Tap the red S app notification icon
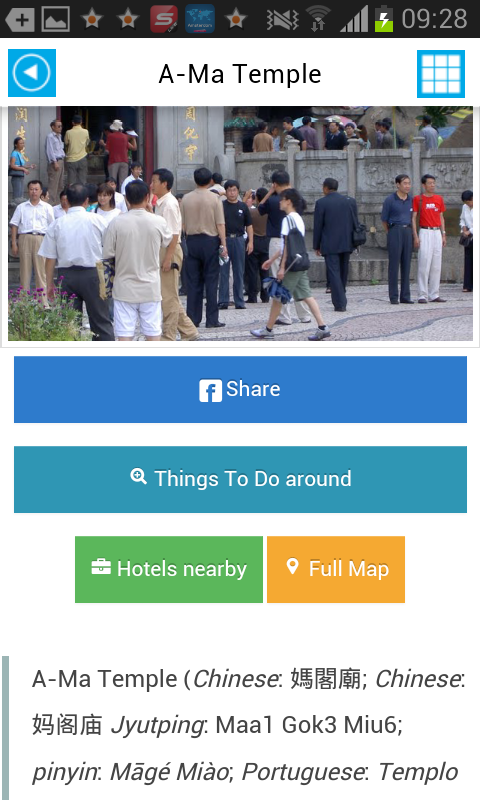 pos(164,19)
